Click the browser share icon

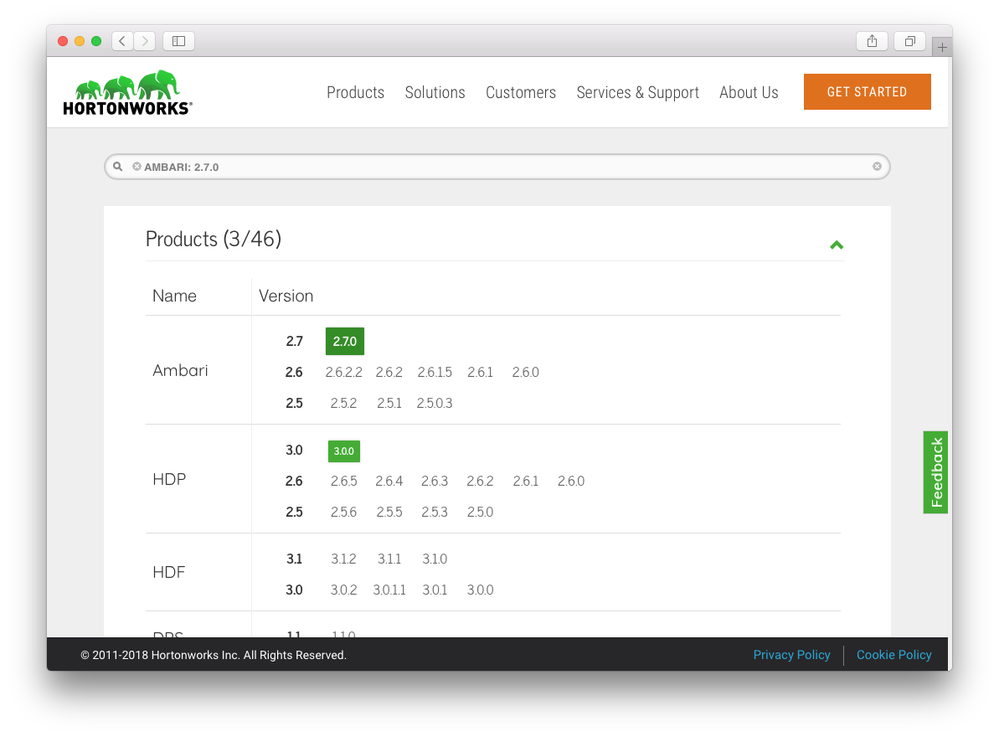pos(871,40)
